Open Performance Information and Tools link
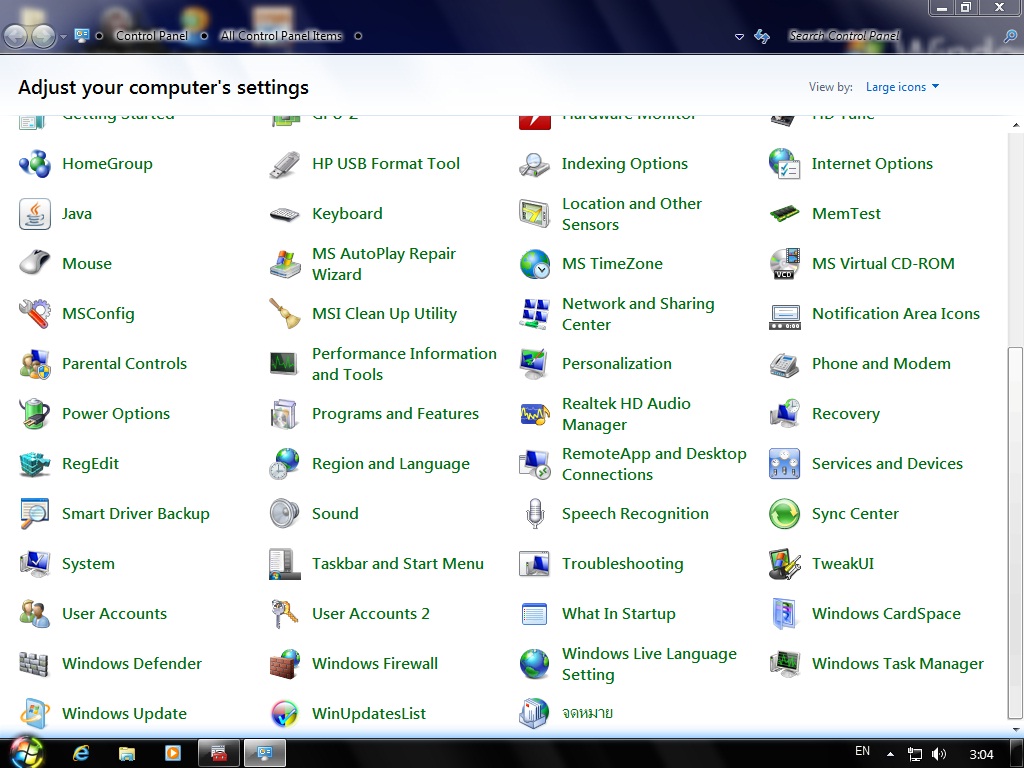The width and height of the screenshot is (1024, 768). [404, 364]
